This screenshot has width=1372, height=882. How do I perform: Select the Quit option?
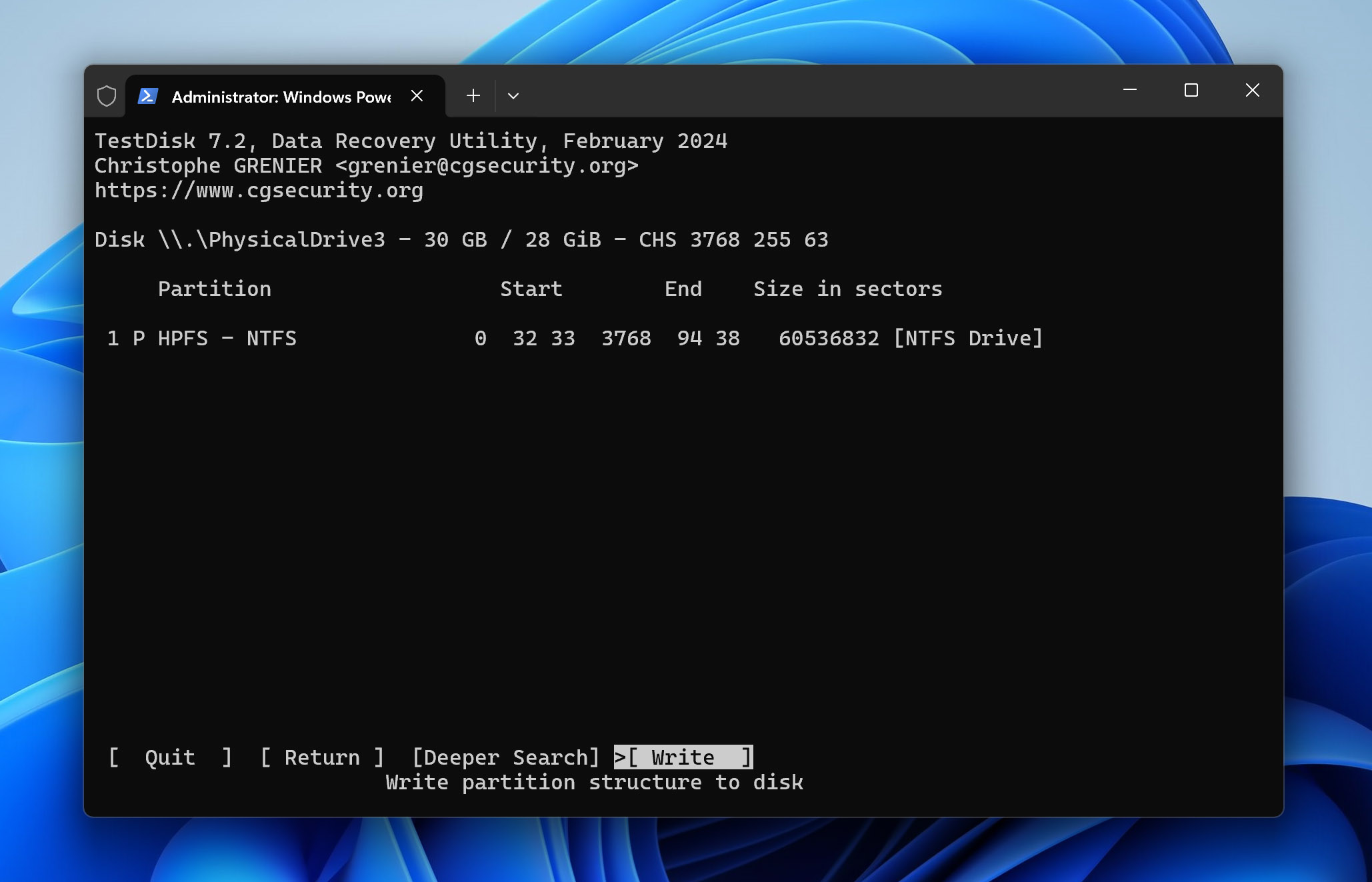[170, 757]
